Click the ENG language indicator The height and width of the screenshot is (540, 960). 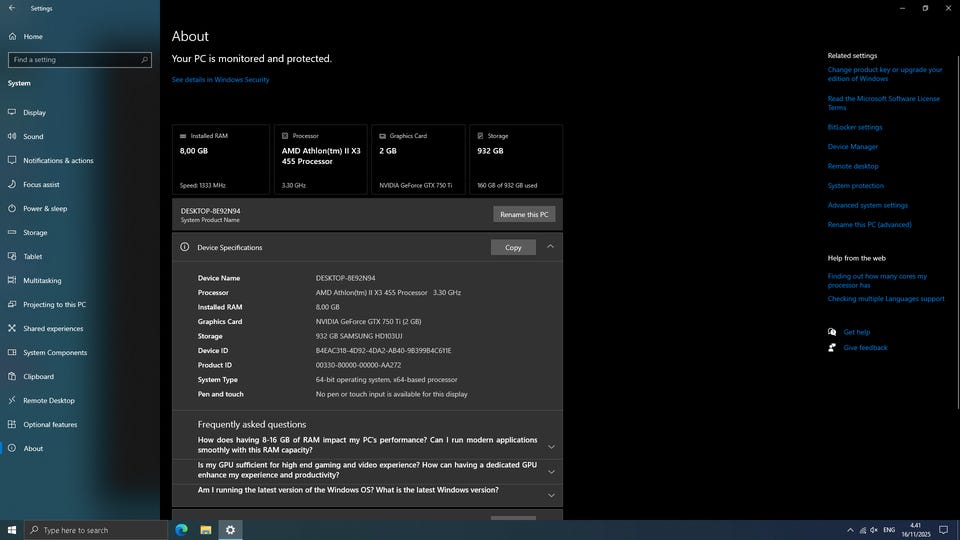(x=889, y=530)
